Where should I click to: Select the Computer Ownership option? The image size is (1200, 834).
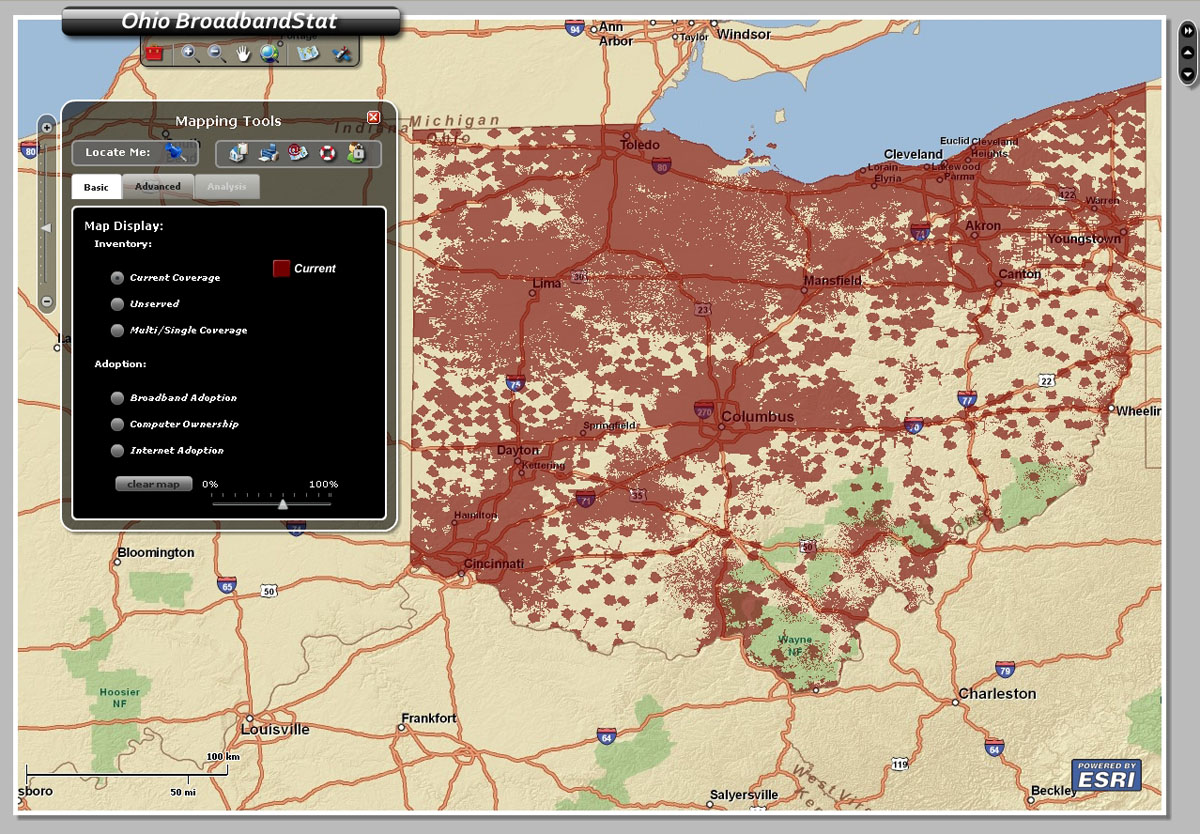coord(117,424)
